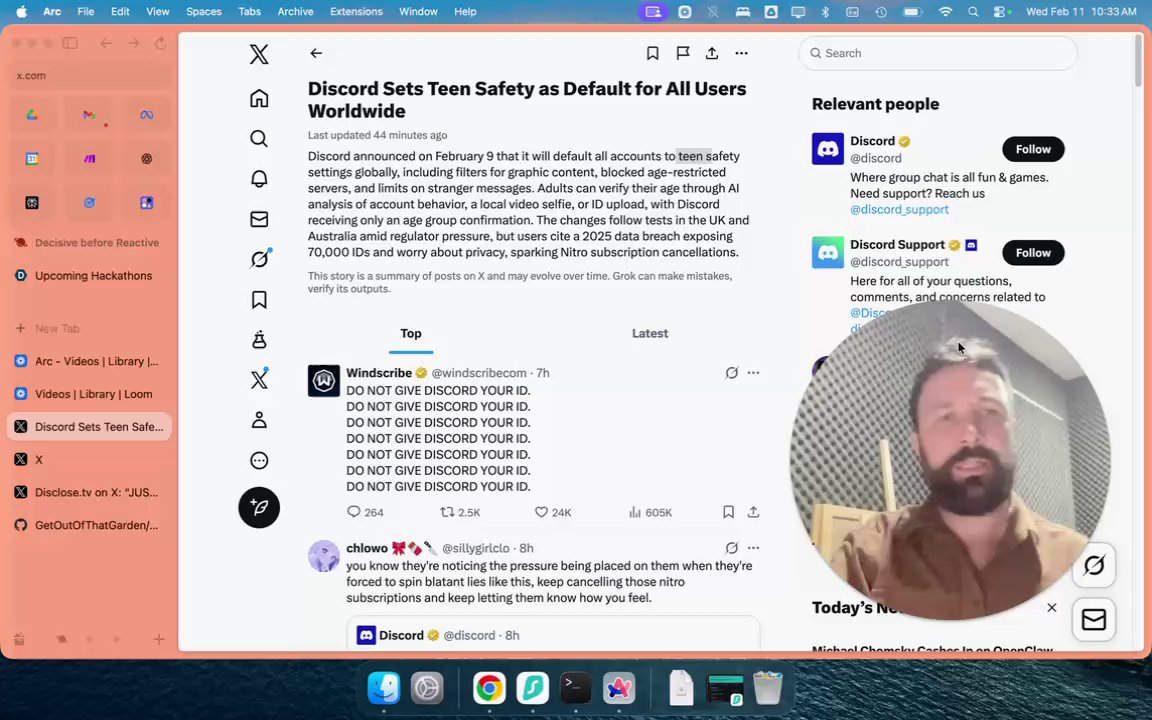Image resolution: width=1152 pixels, height=720 pixels.
Task: Open story more options ellipsis
Action: click(741, 53)
